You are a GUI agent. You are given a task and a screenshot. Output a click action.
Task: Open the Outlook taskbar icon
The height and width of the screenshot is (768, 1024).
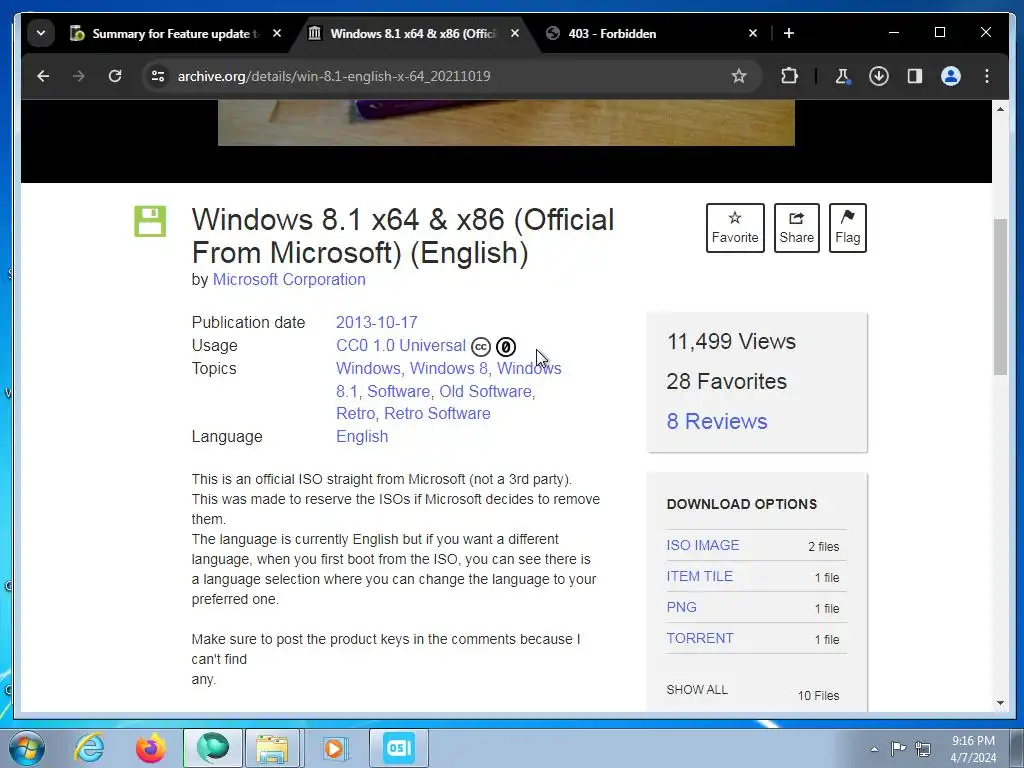(399, 748)
